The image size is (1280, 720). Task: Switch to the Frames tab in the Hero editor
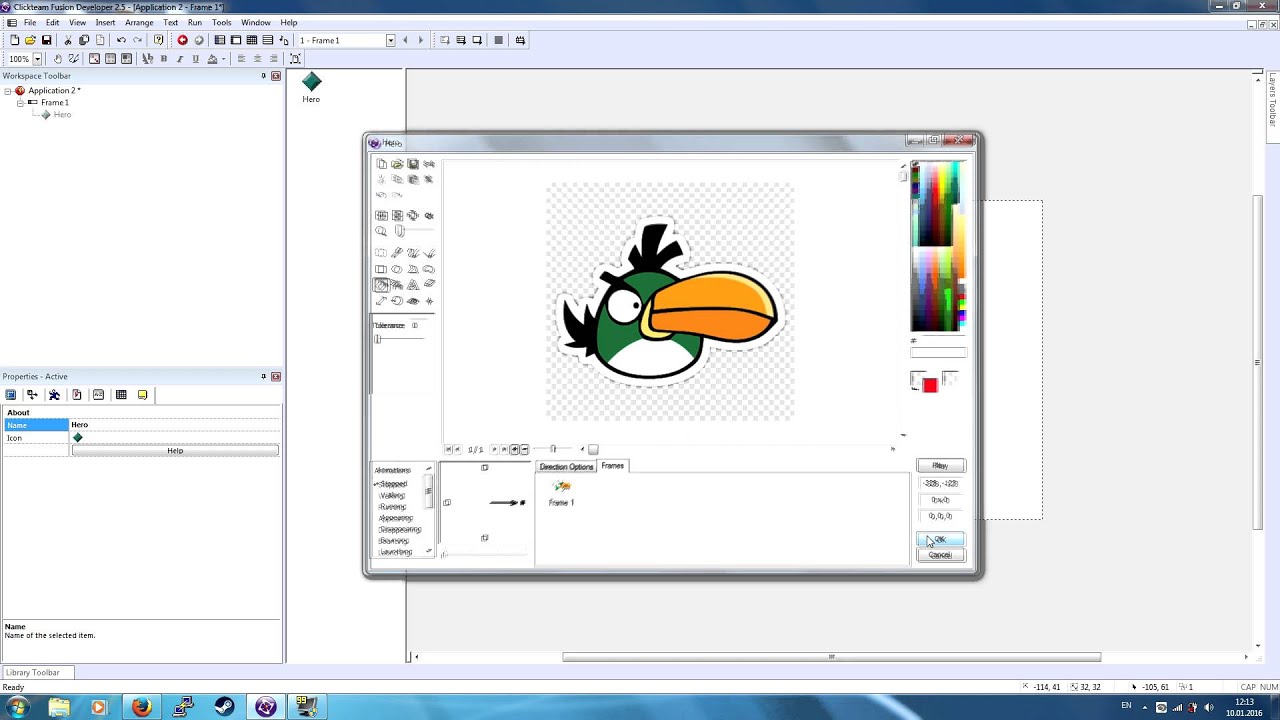tap(613, 466)
